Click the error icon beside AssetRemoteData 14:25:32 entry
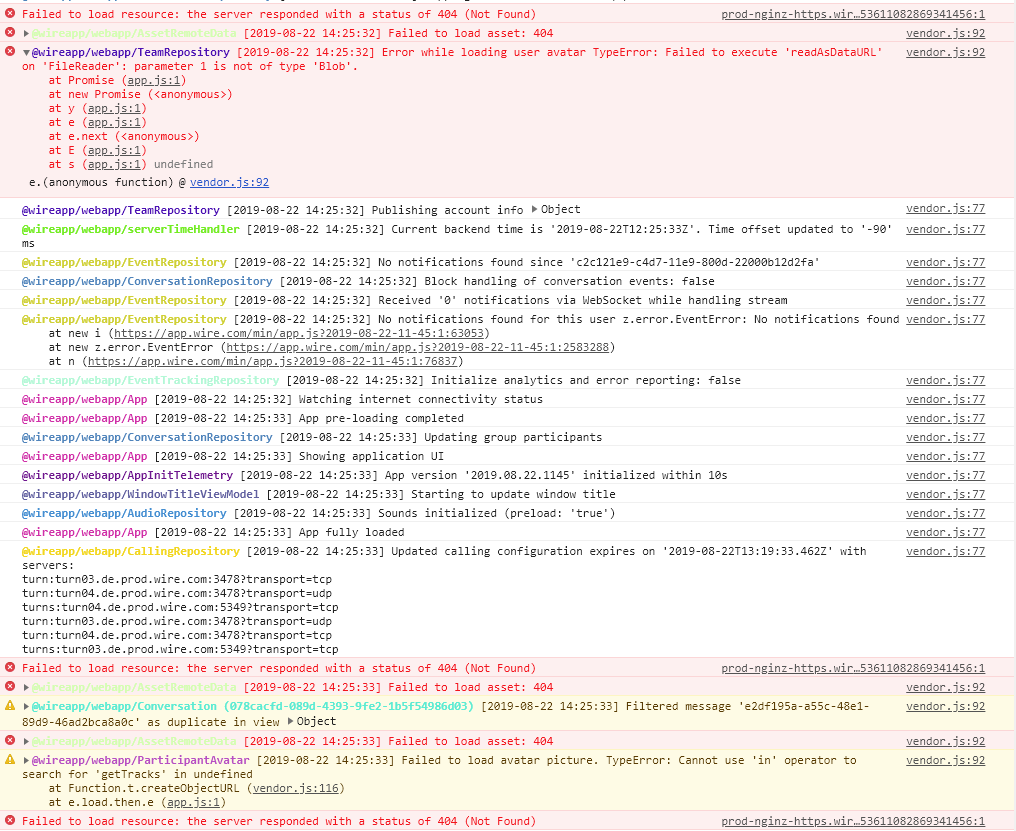 tap(10, 32)
